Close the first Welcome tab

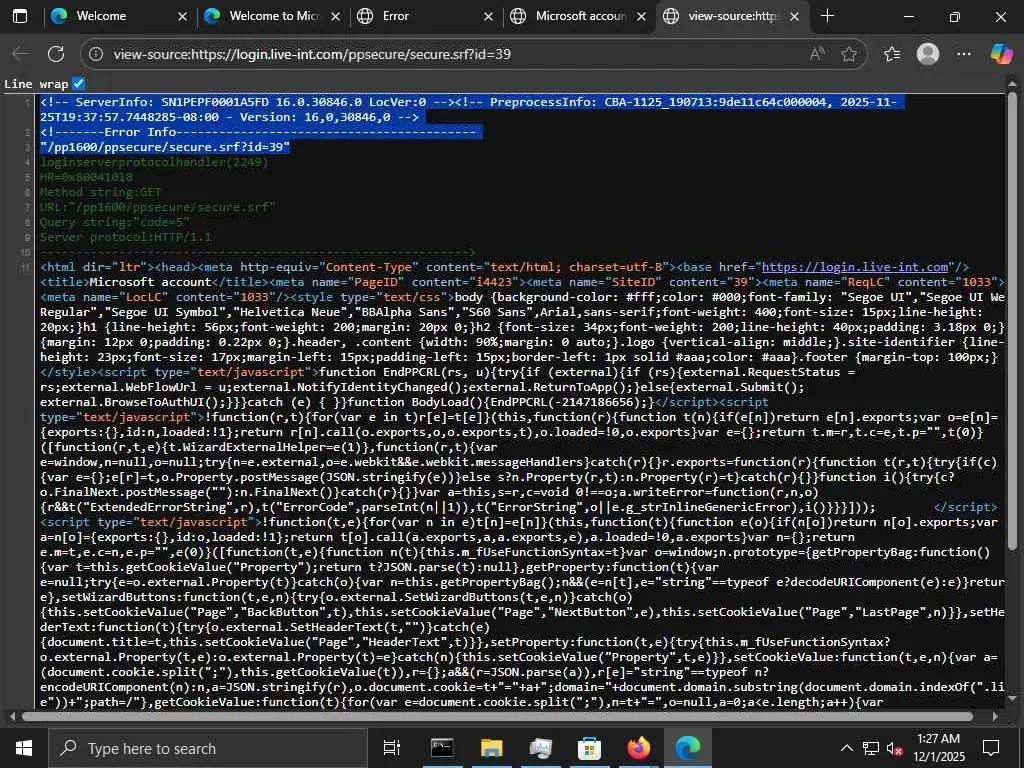coord(182,17)
